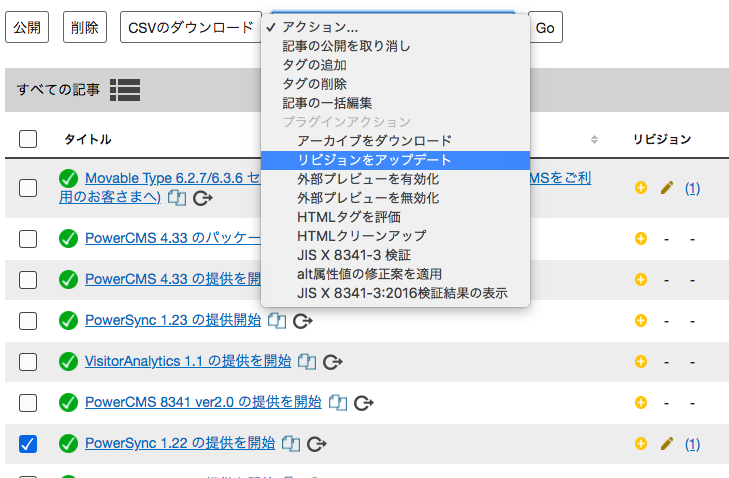
Task: Choose タグの削除 menu option
Action: (395, 84)
